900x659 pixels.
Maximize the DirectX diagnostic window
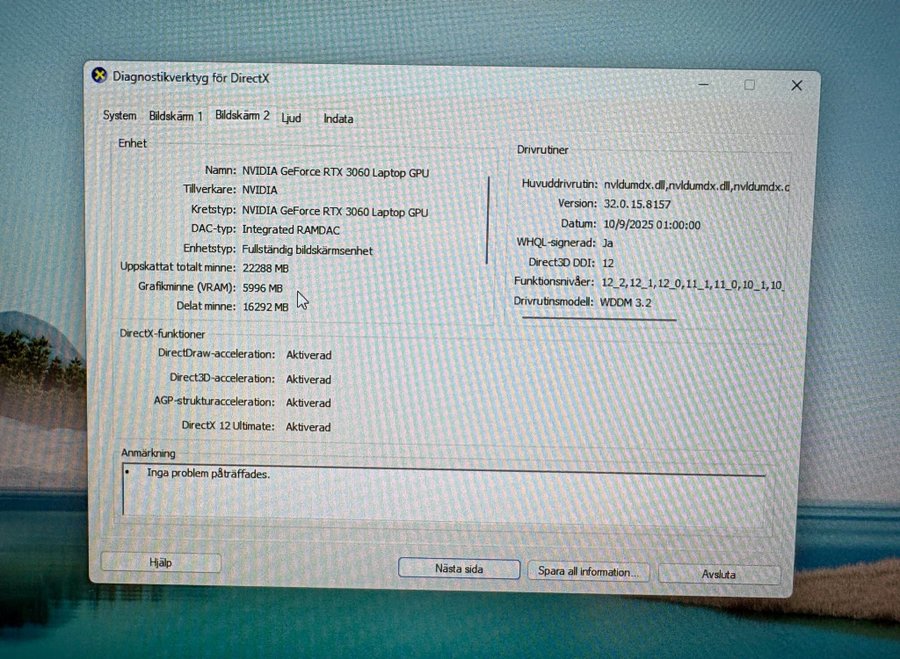[x=749, y=85]
